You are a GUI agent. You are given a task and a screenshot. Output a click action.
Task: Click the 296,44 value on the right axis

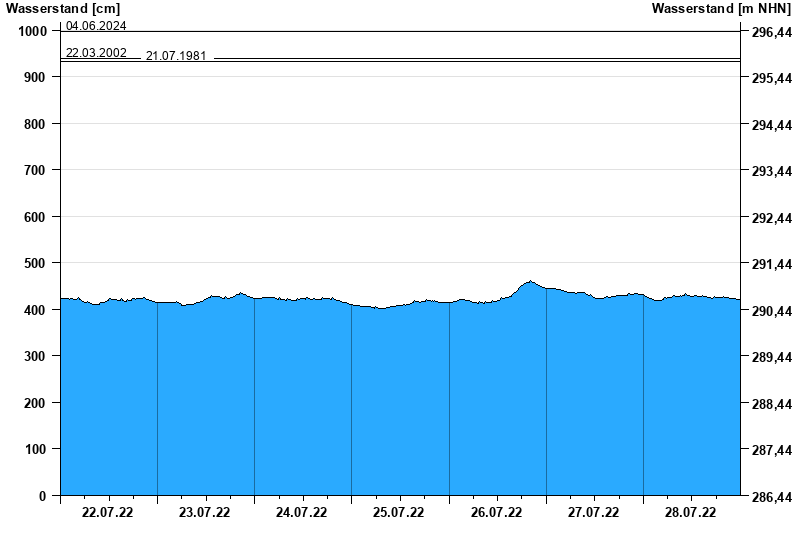pos(771,32)
